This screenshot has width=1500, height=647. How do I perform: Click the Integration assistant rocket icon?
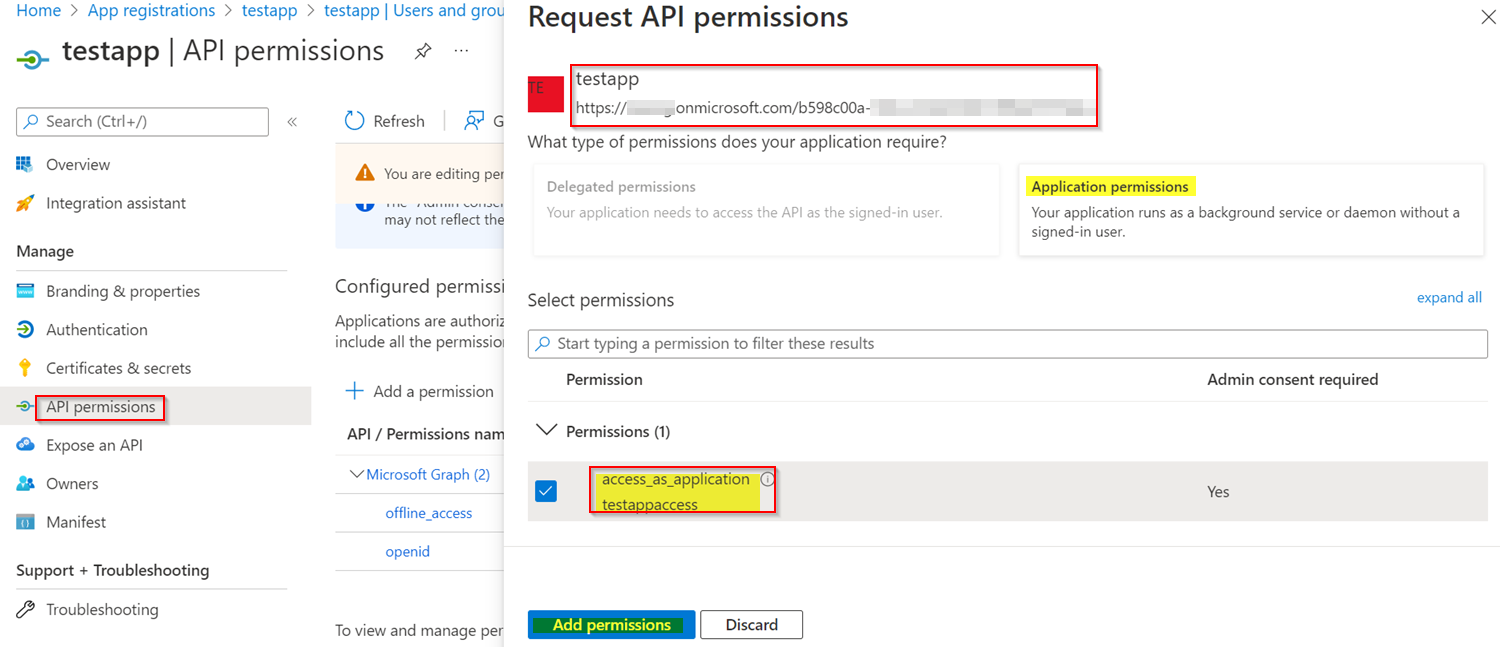(26, 203)
